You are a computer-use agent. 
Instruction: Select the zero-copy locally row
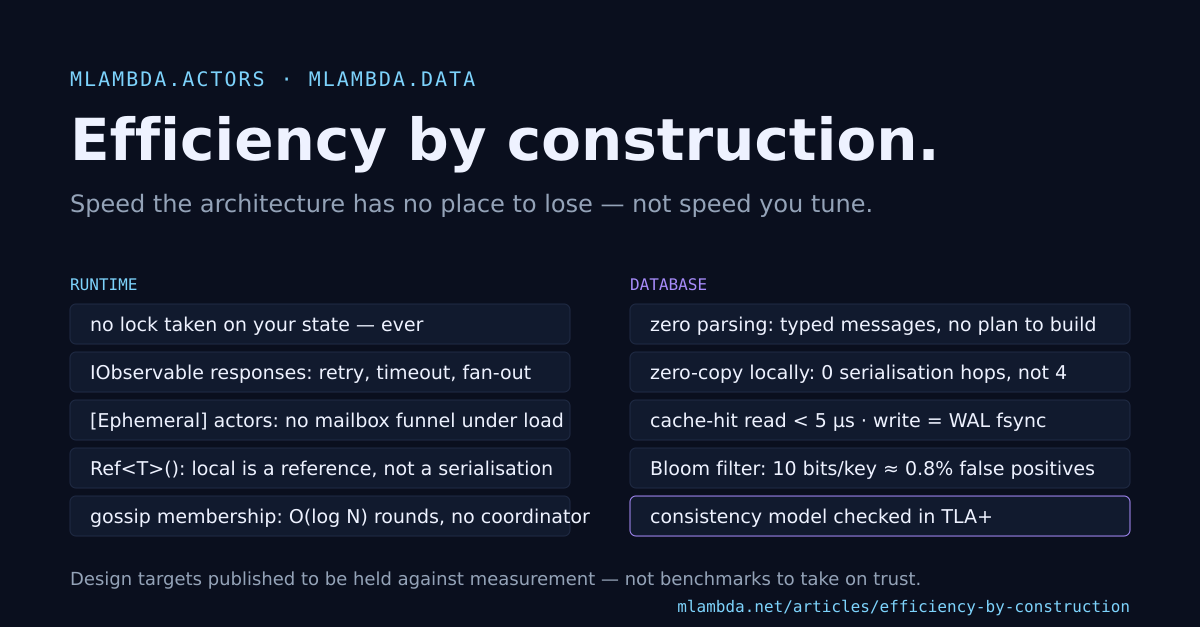click(880, 372)
